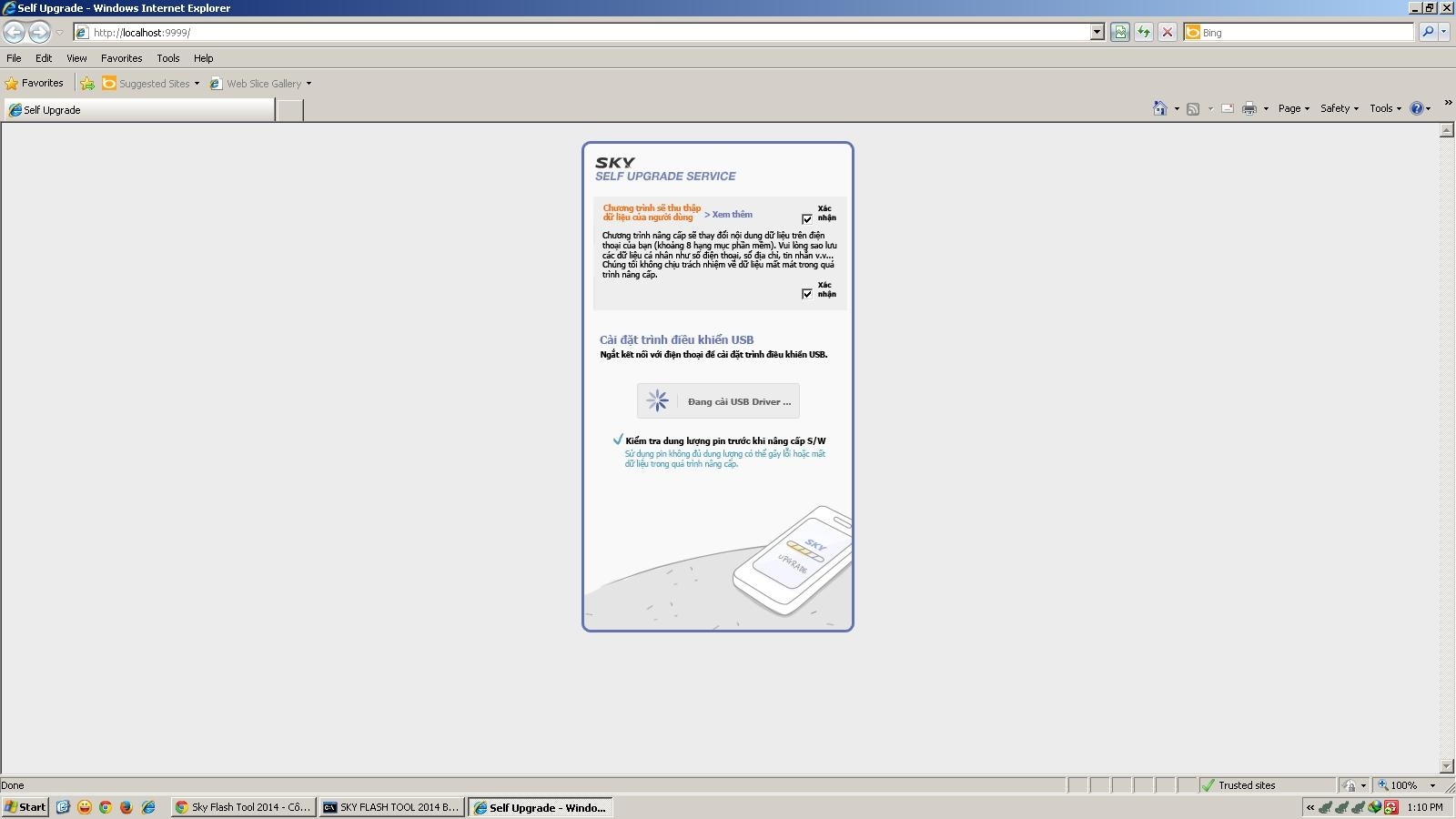Image resolution: width=1456 pixels, height=819 pixels.
Task: Go back with the Back arrow button
Action: [x=14, y=32]
